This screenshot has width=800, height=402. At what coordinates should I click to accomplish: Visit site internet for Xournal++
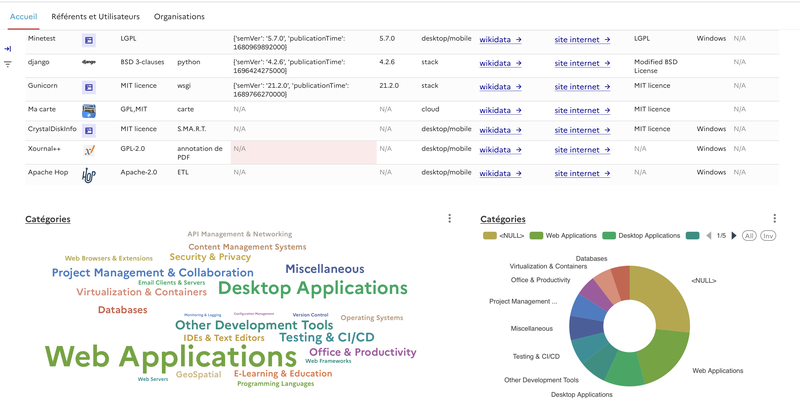[582, 150]
